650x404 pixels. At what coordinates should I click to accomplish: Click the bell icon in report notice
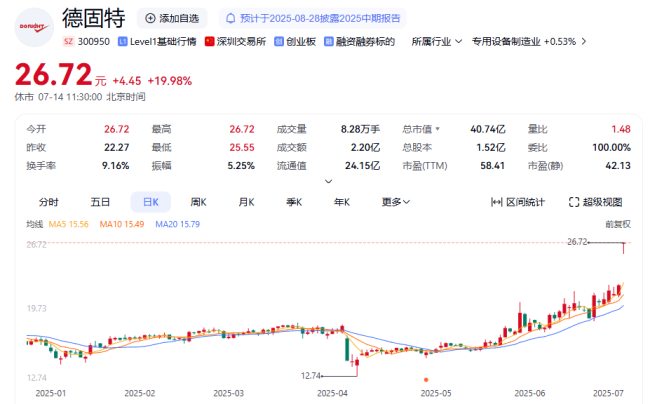[x=230, y=18]
